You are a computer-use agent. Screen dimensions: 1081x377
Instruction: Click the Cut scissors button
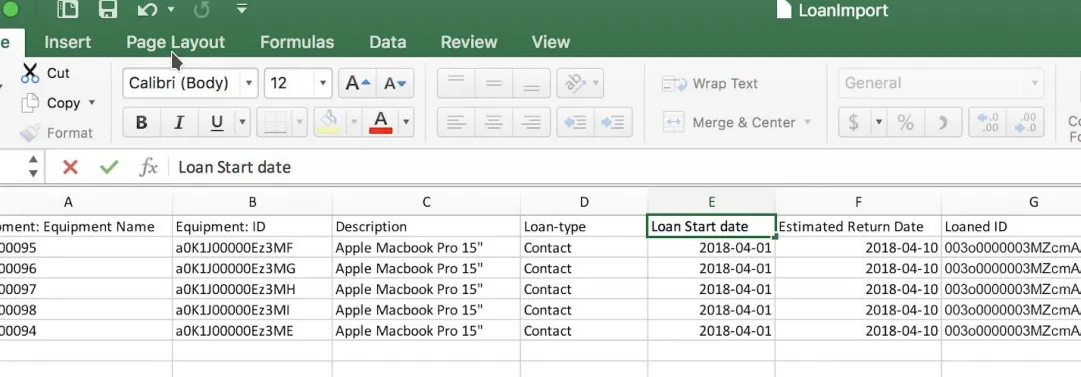(x=46, y=73)
